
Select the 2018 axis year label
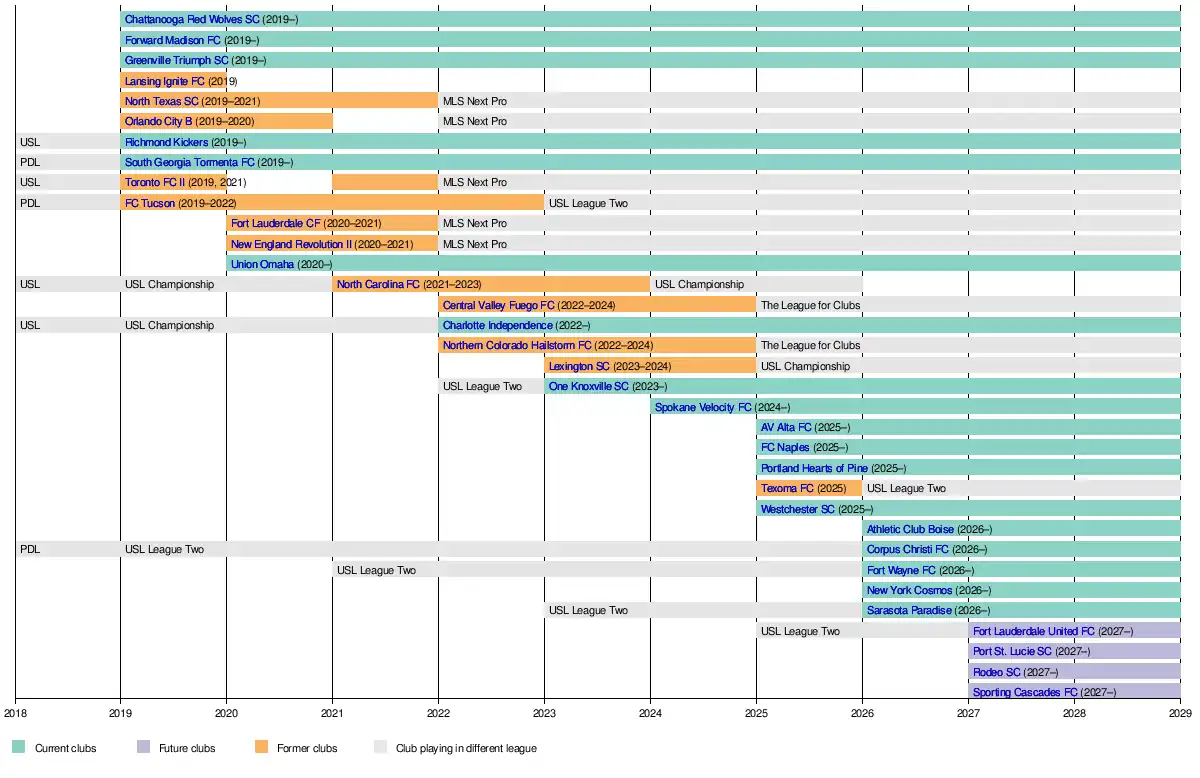[x=15, y=713]
